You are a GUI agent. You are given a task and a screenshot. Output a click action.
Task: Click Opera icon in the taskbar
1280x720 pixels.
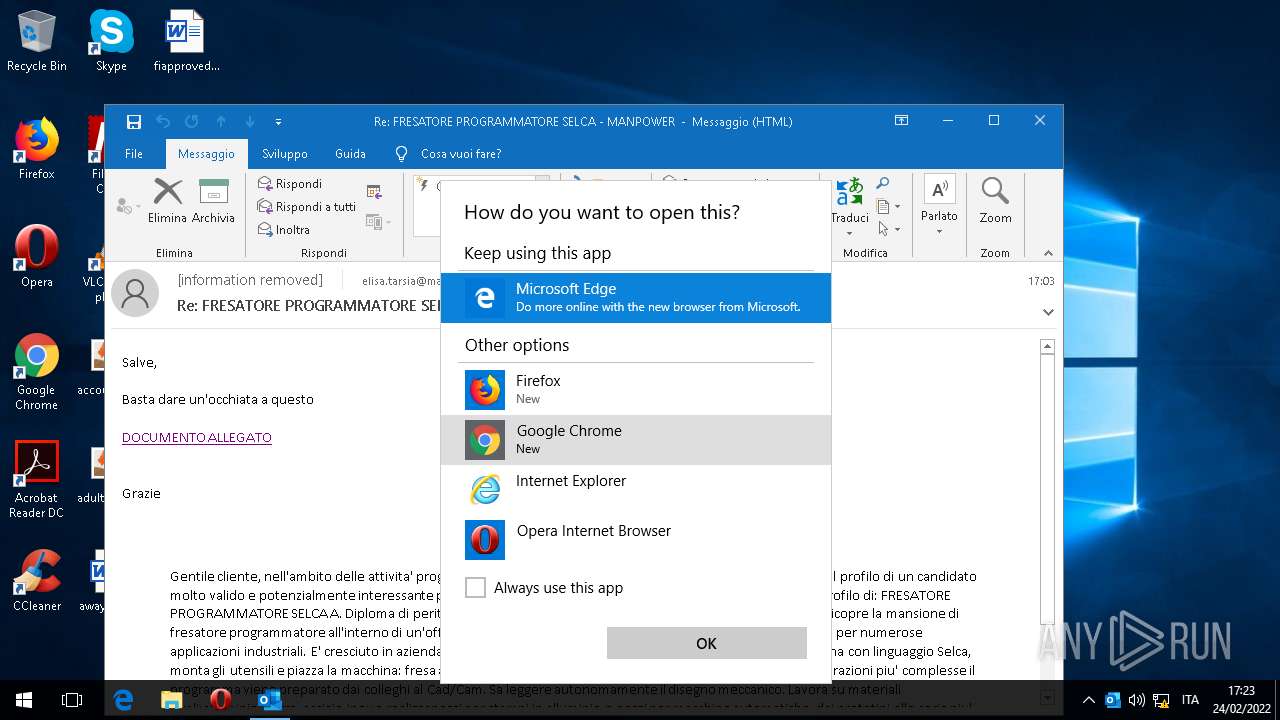(220, 700)
